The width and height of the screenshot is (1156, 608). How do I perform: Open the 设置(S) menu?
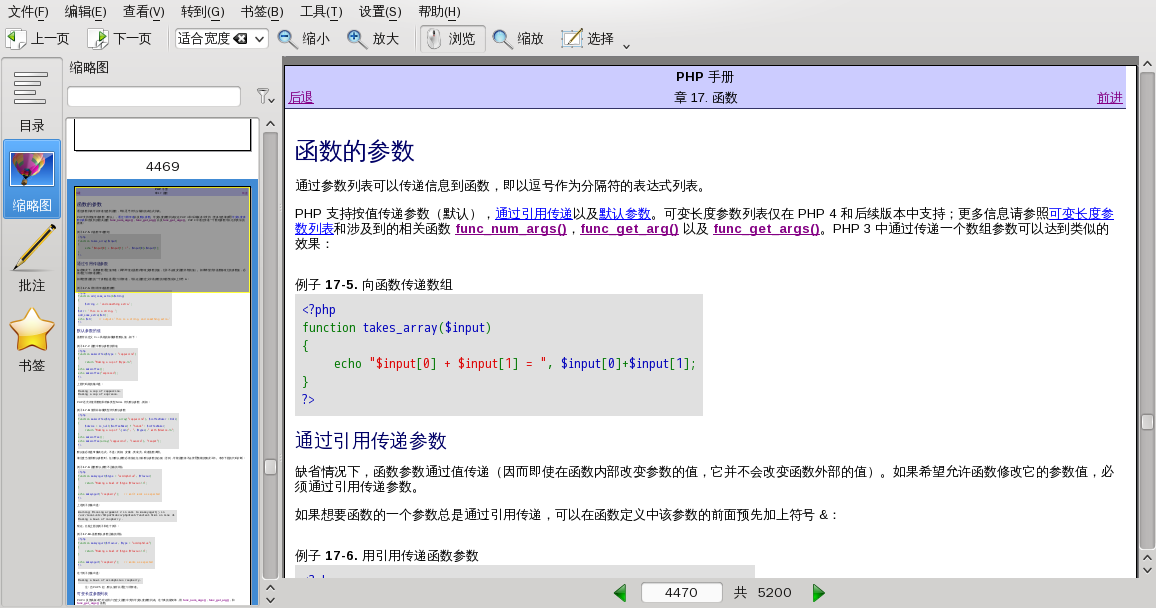pyautogui.click(x=380, y=12)
